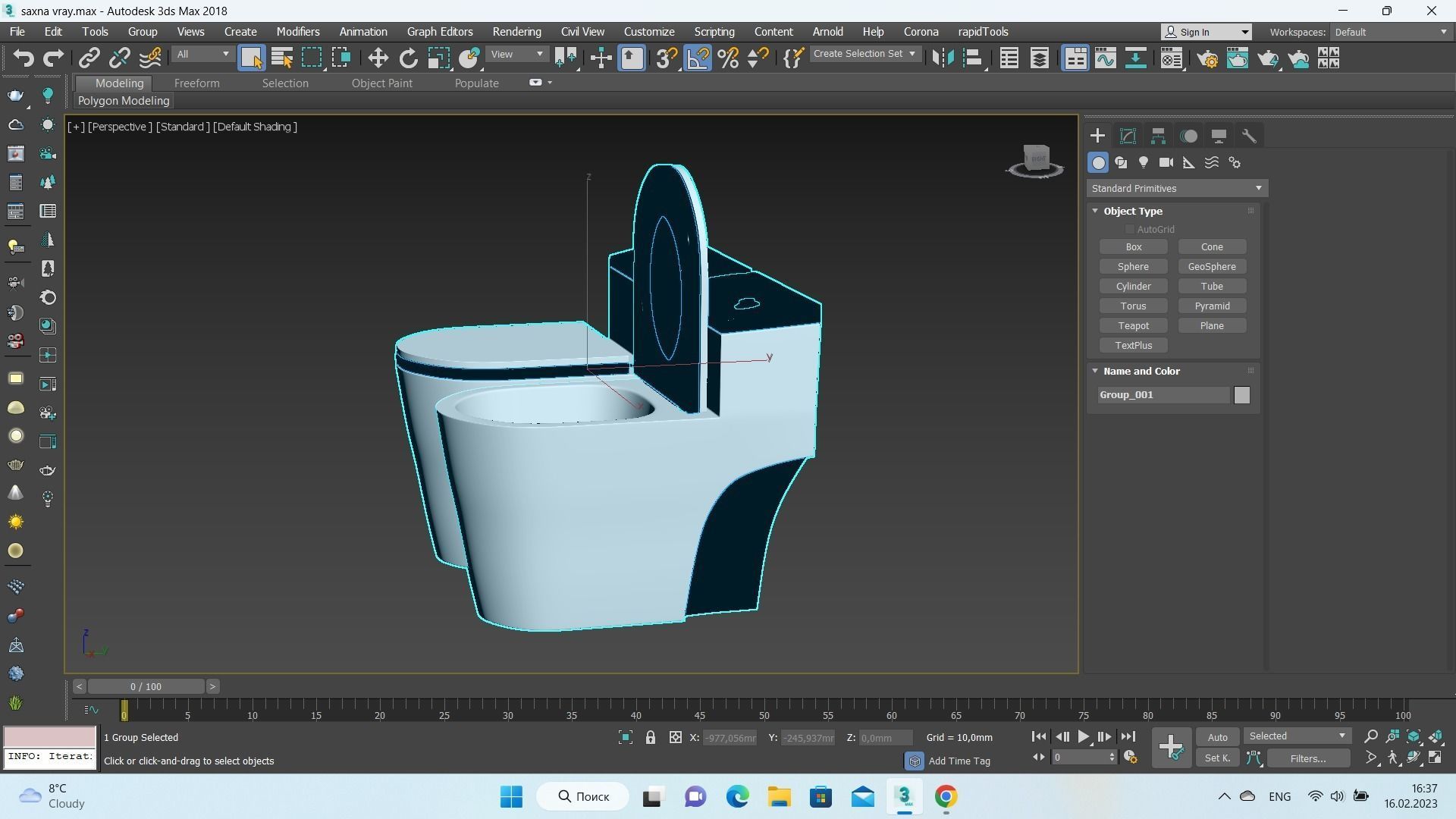The width and height of the screenshot is (1456, 819).
Task: Open the Graph Editors menu
Action: click(439, 32)
